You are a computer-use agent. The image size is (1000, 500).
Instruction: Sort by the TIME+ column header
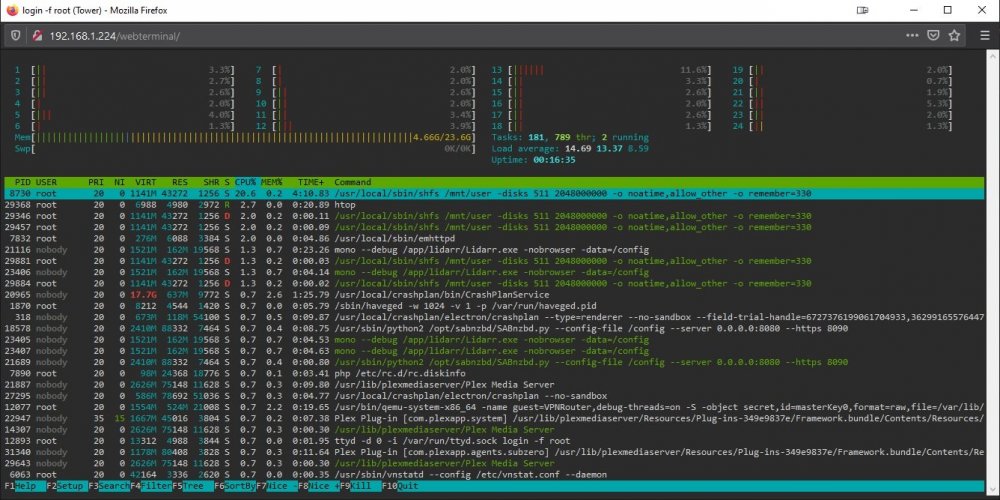point(311,182)
